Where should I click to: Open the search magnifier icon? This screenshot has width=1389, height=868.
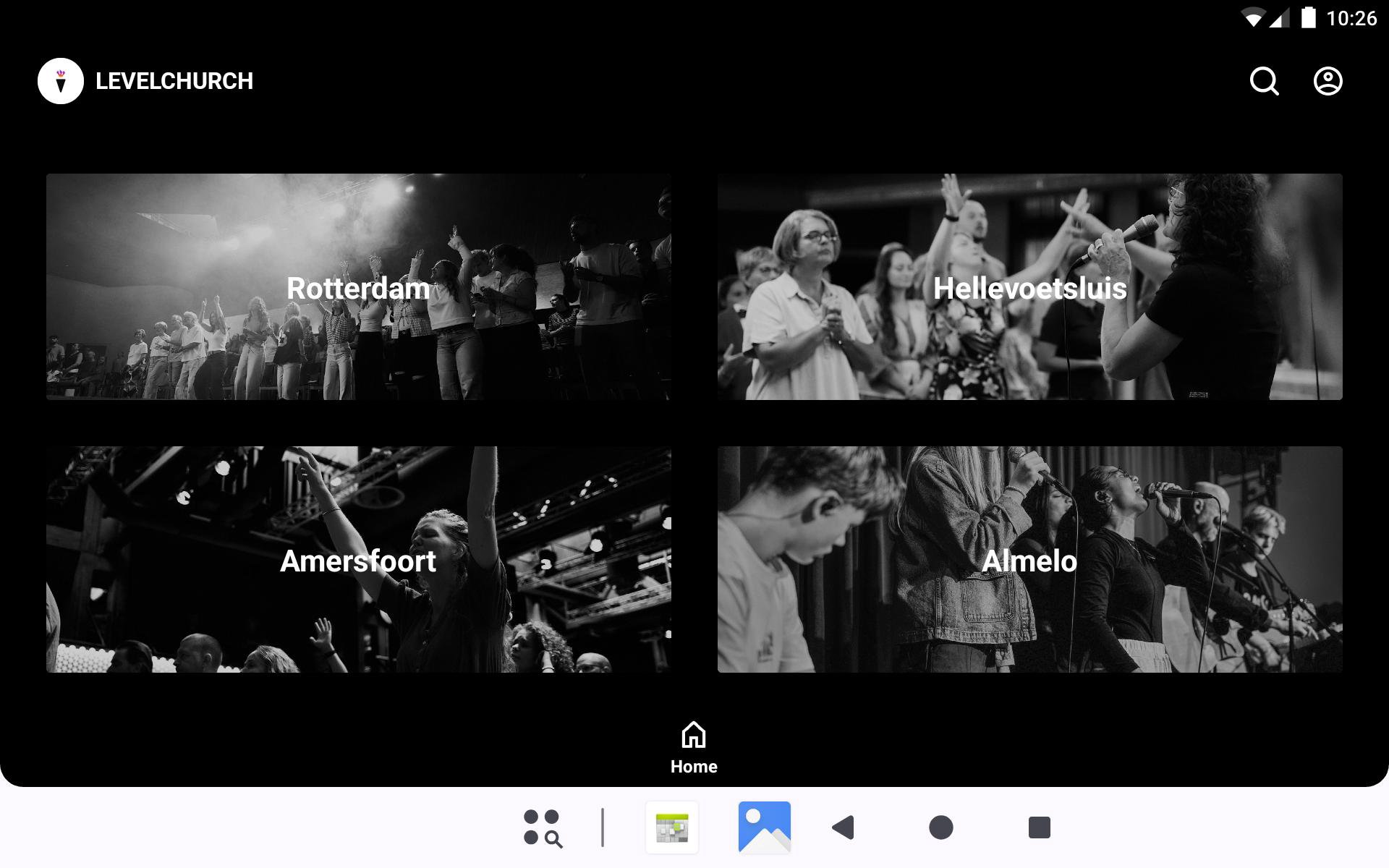[1264, 81]
